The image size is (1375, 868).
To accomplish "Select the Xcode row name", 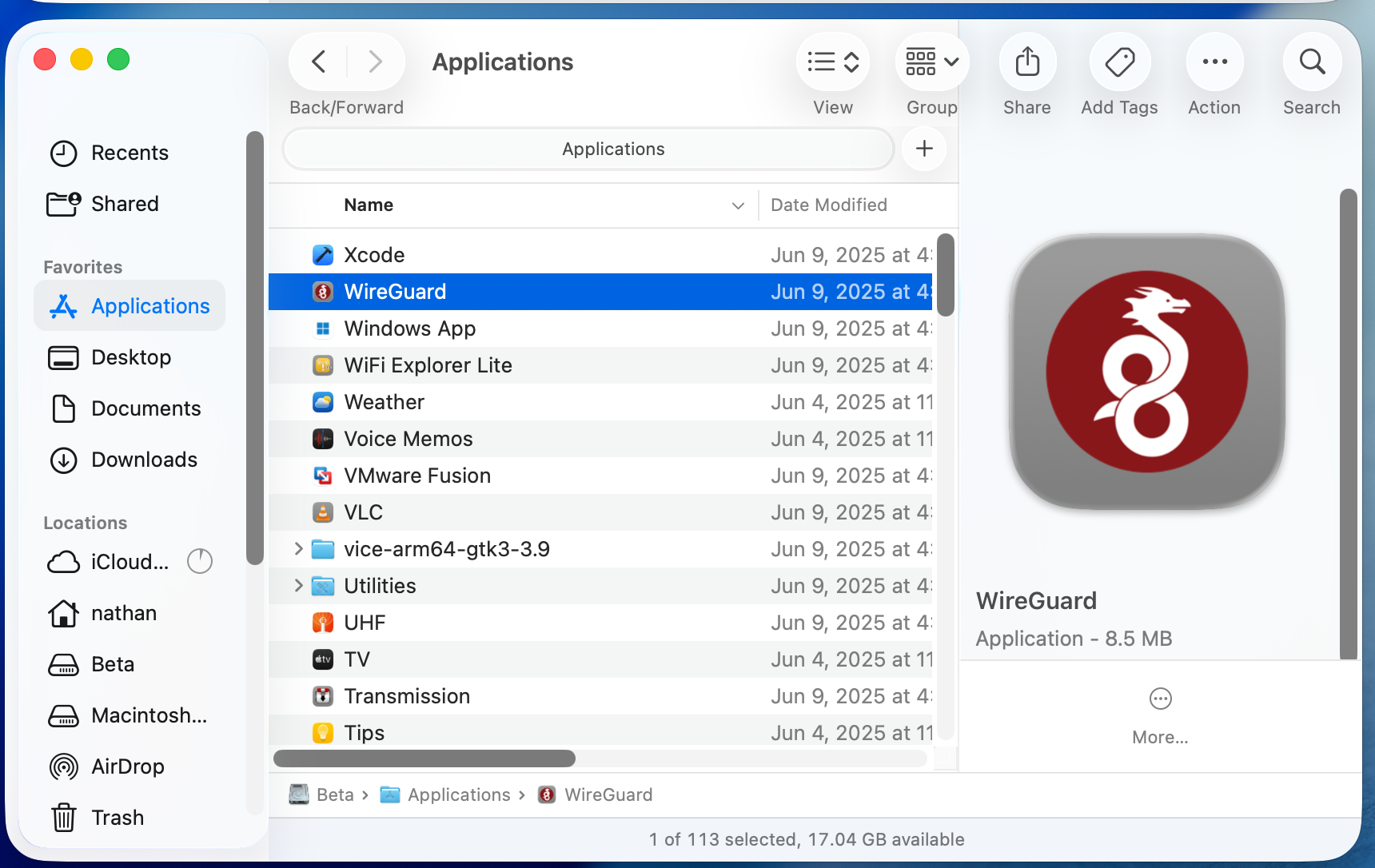I will 374,255.
